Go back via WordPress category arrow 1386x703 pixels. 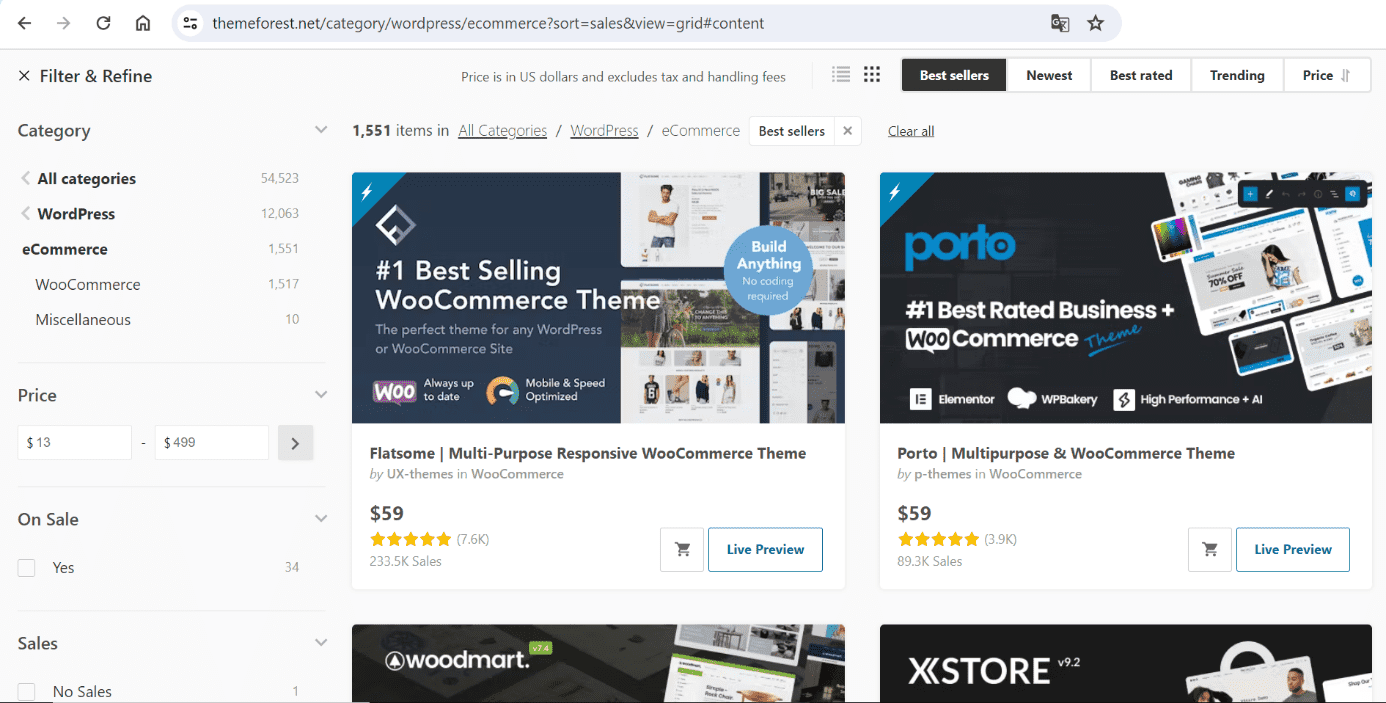coord(25,214)
